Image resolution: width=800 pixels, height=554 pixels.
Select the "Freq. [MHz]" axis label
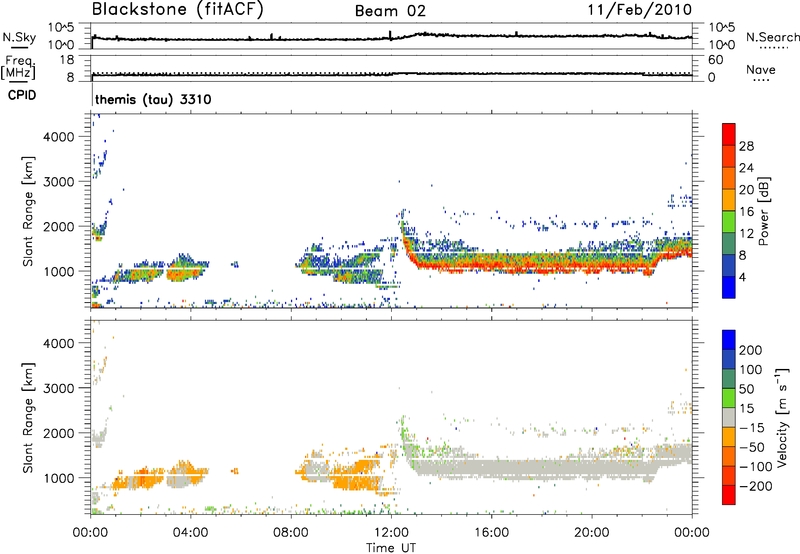tap(18, 67)
